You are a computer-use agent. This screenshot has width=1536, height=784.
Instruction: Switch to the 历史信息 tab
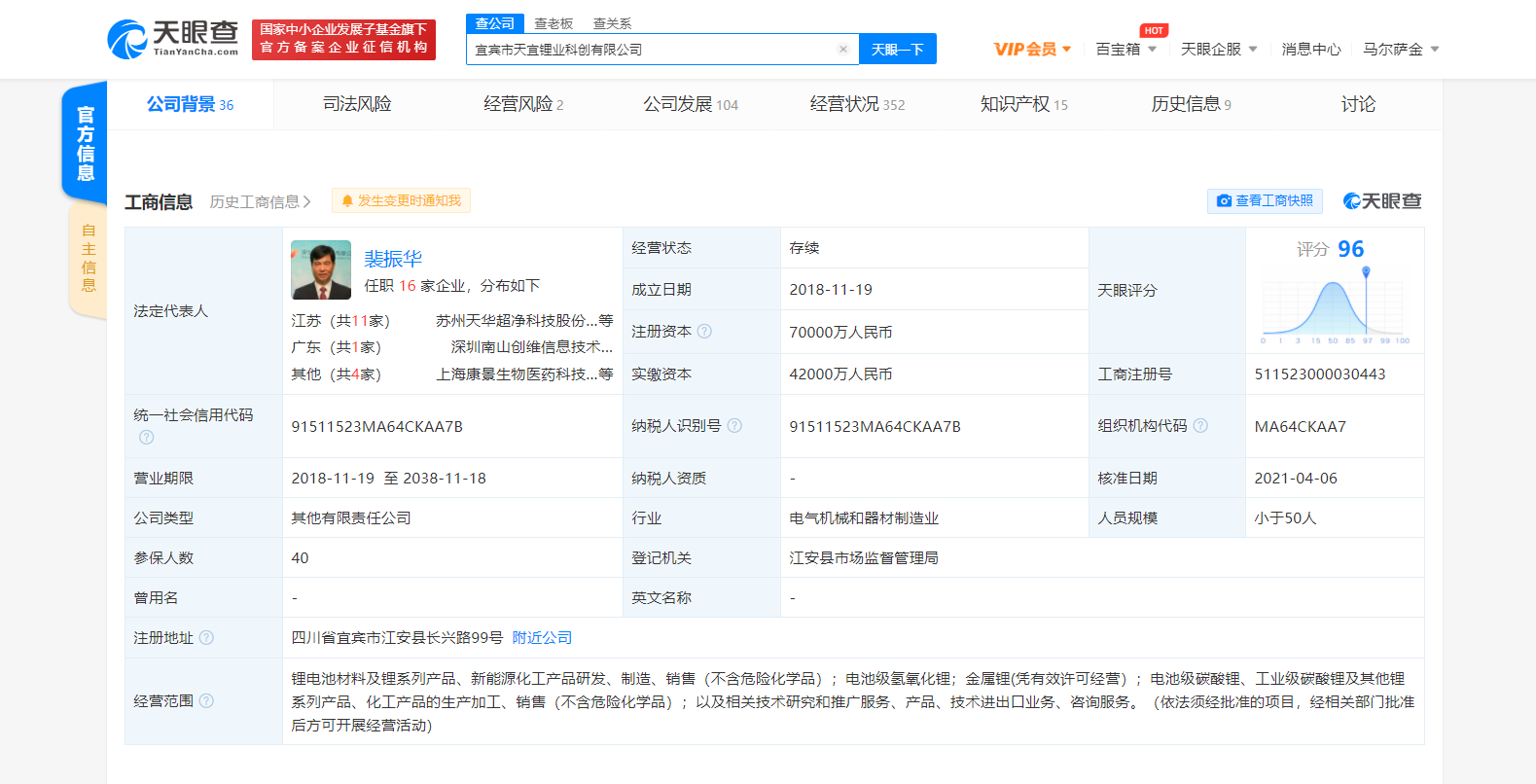[x=1191, y=104]
